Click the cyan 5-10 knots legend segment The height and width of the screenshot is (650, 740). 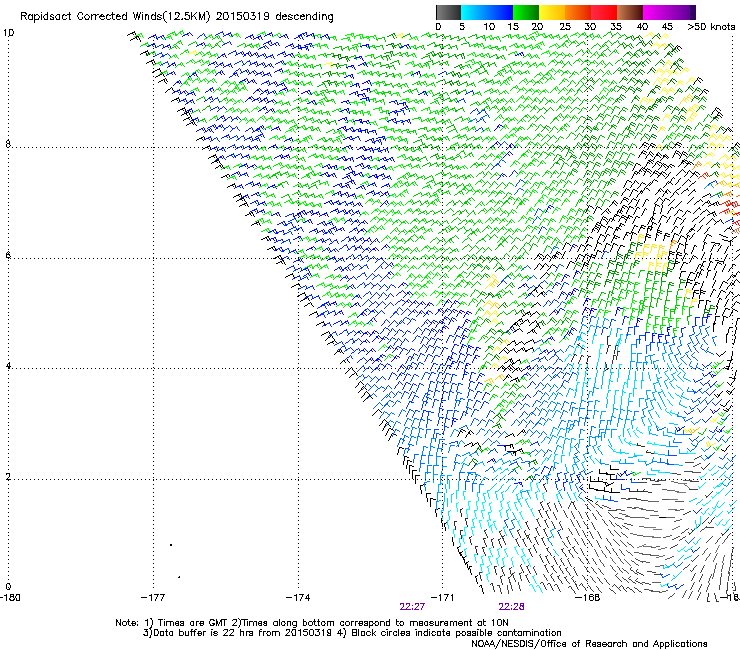pos(474,12)
